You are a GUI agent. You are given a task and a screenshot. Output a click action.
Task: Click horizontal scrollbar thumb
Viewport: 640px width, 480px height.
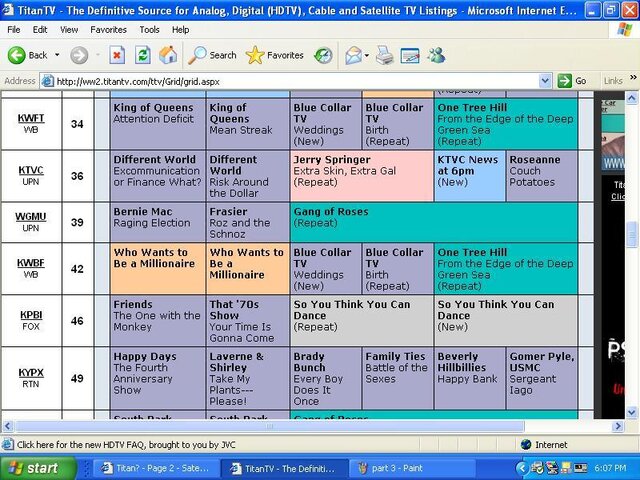[269, 427]
